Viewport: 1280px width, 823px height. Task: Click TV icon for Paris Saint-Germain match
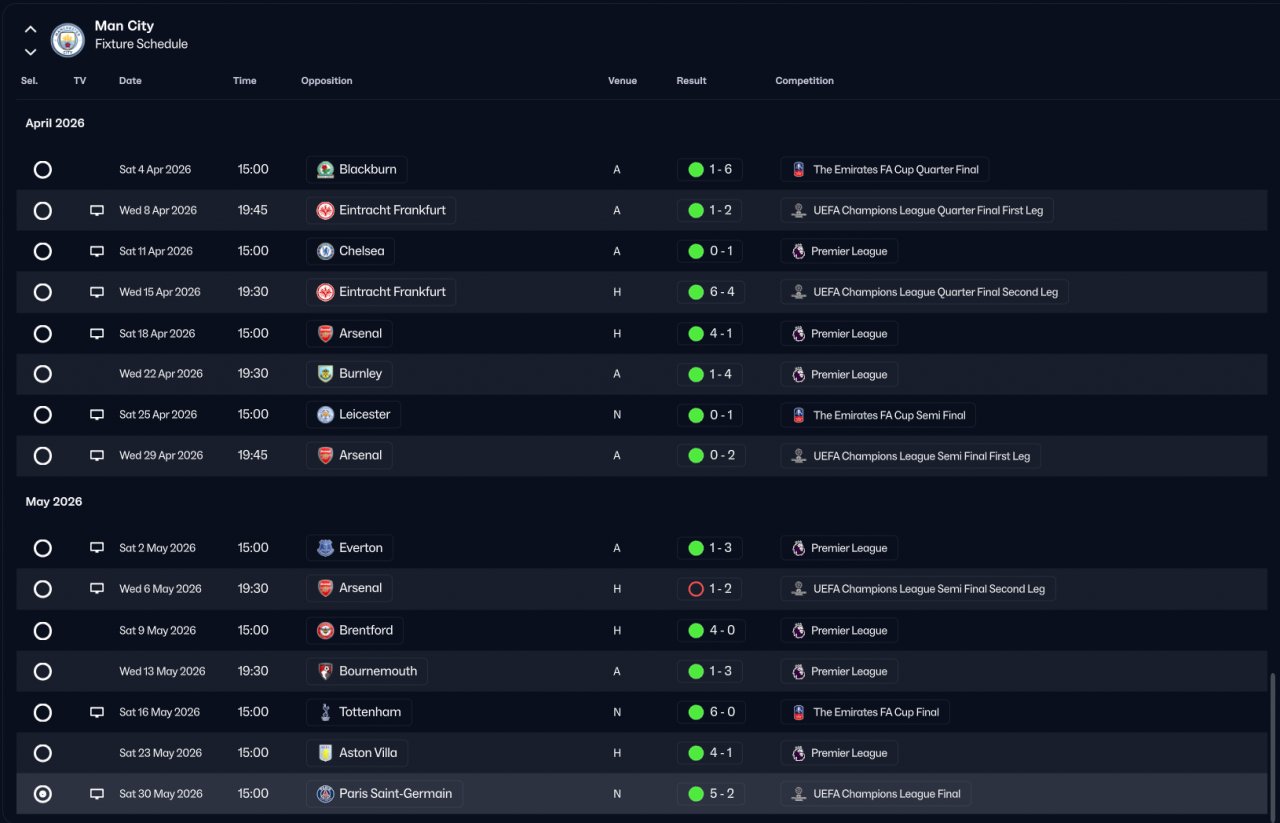point(97,794)
